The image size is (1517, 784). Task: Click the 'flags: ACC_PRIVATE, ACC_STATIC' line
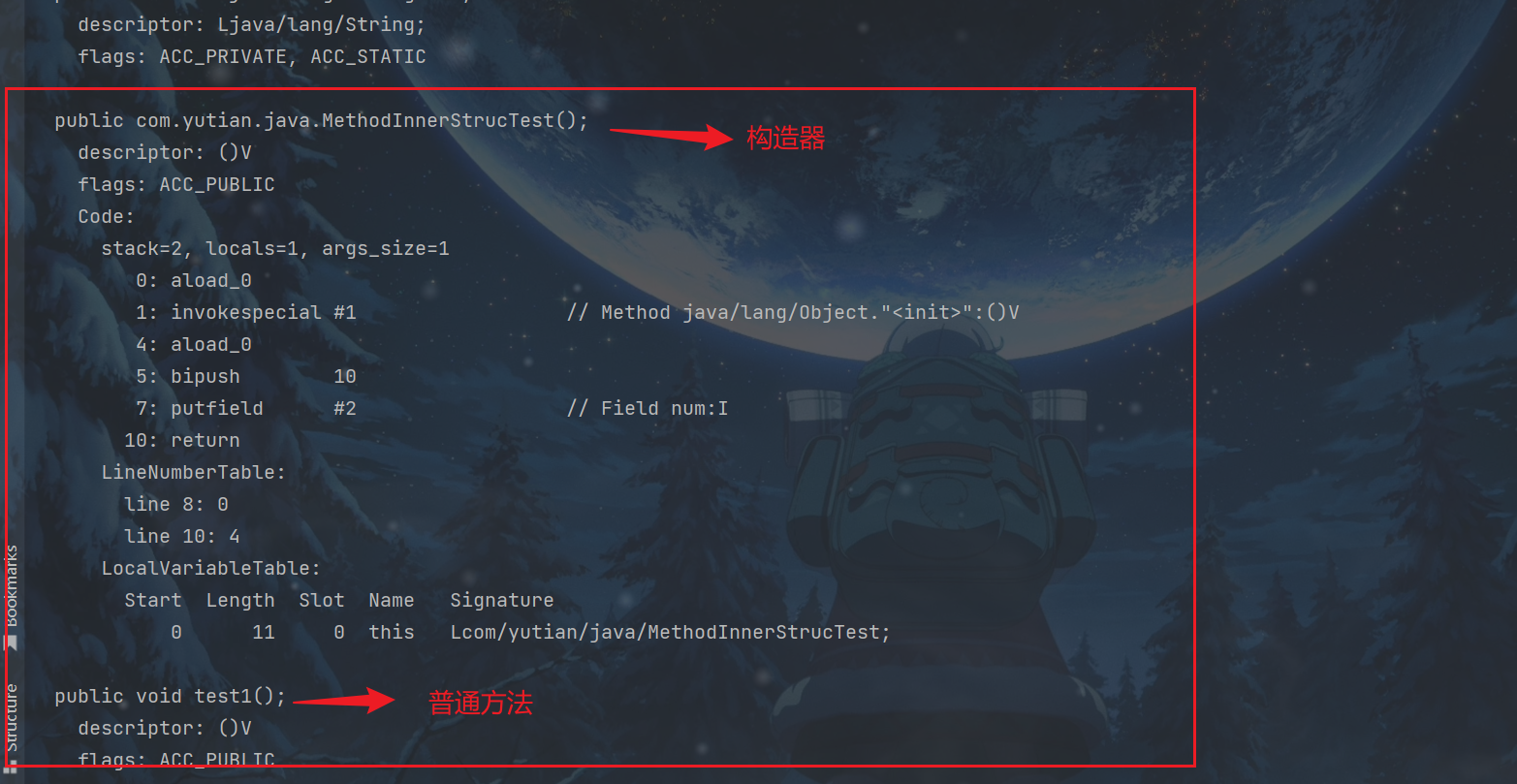coord(252,56)
